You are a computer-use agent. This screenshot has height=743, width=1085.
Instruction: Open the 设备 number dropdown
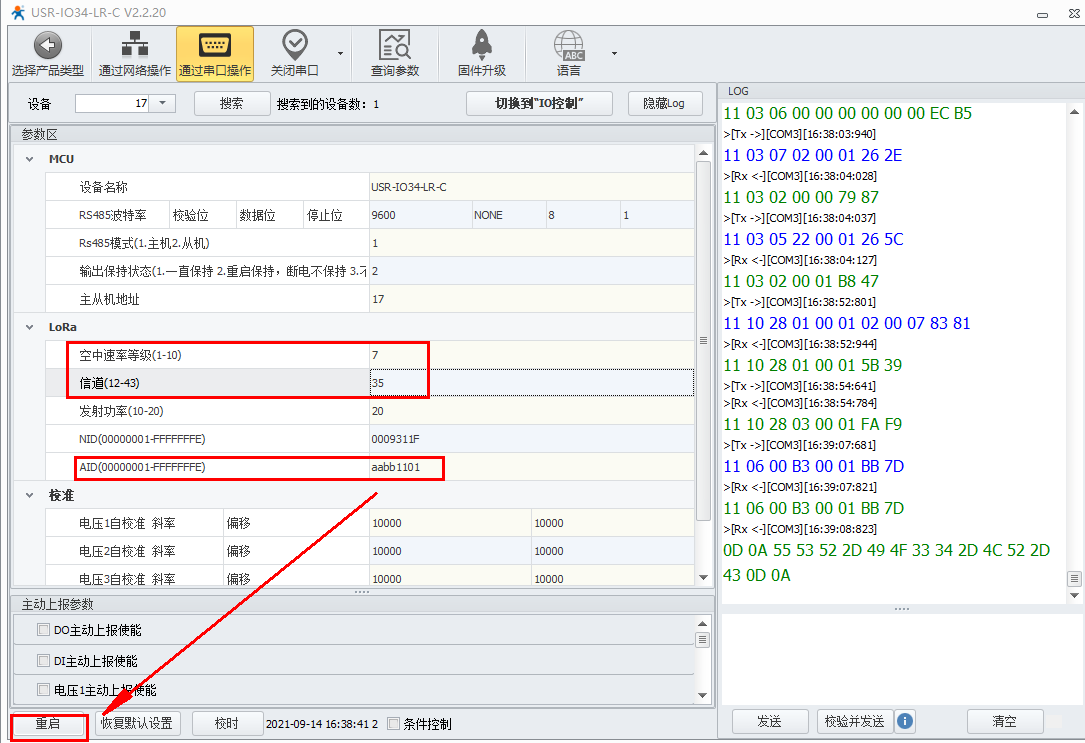click(x=163, y=103)
